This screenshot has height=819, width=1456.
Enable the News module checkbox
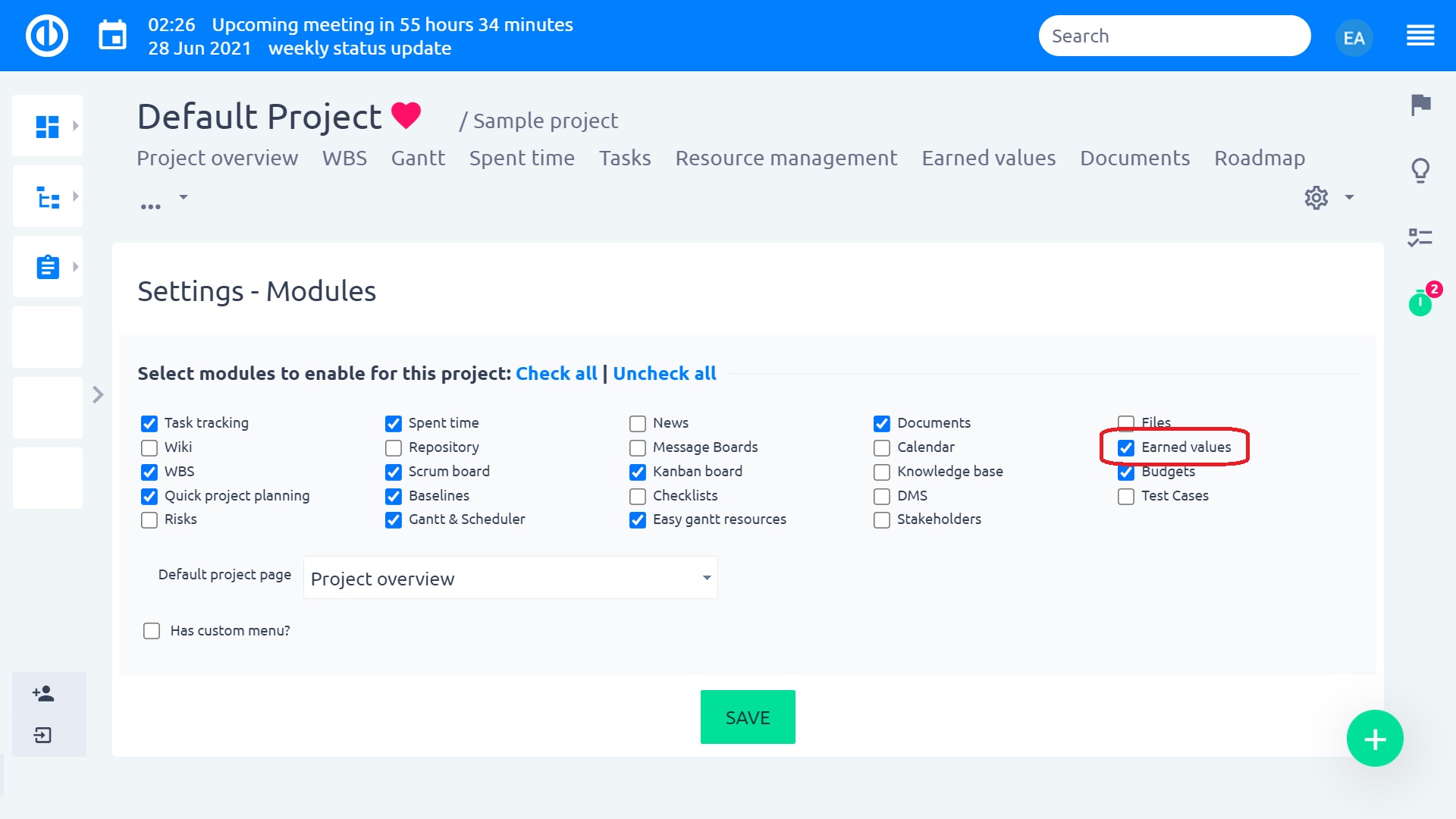click(x=638, y=423)
